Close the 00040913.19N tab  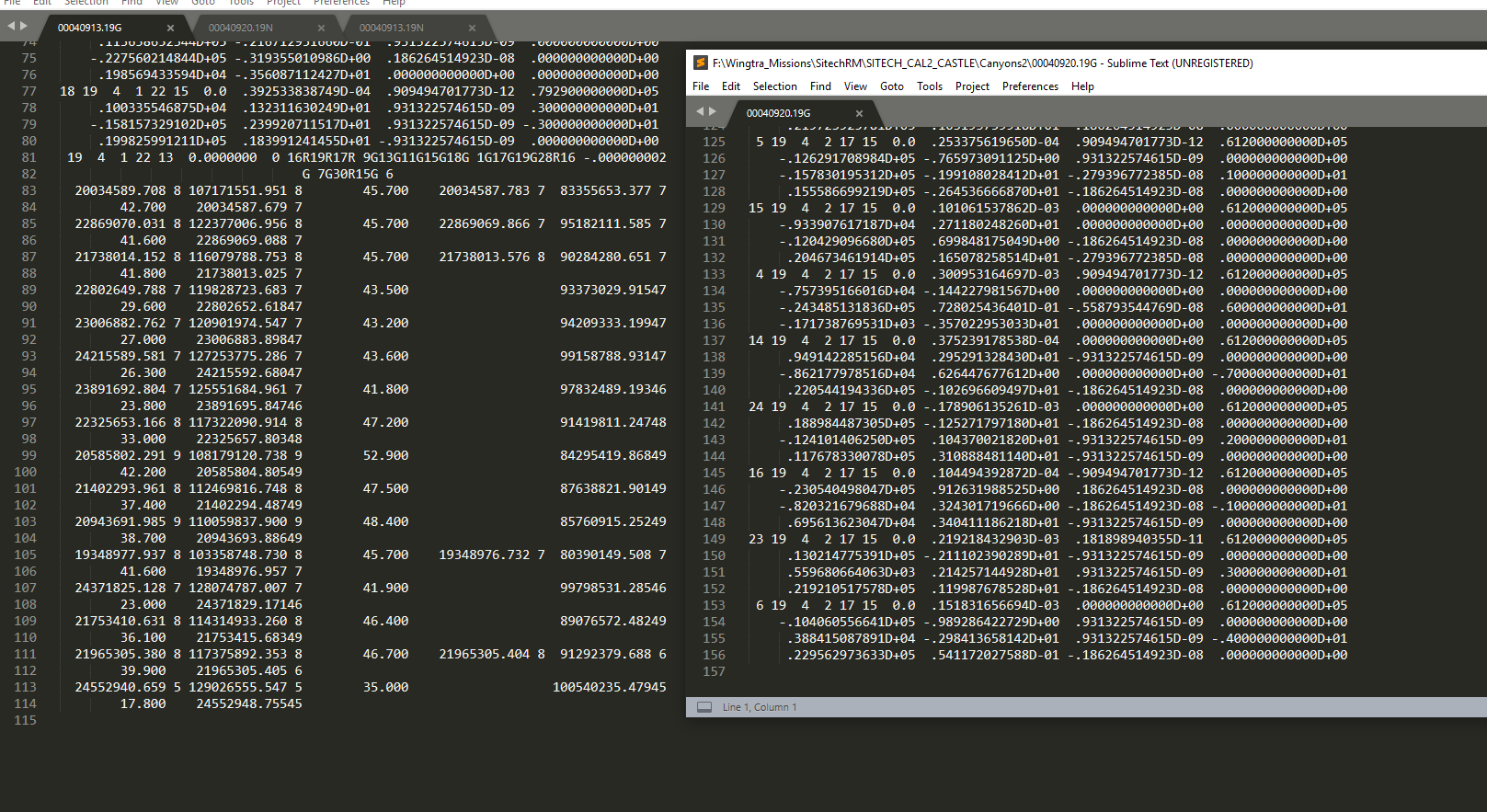pyautogui.click(x=472, y=28)
